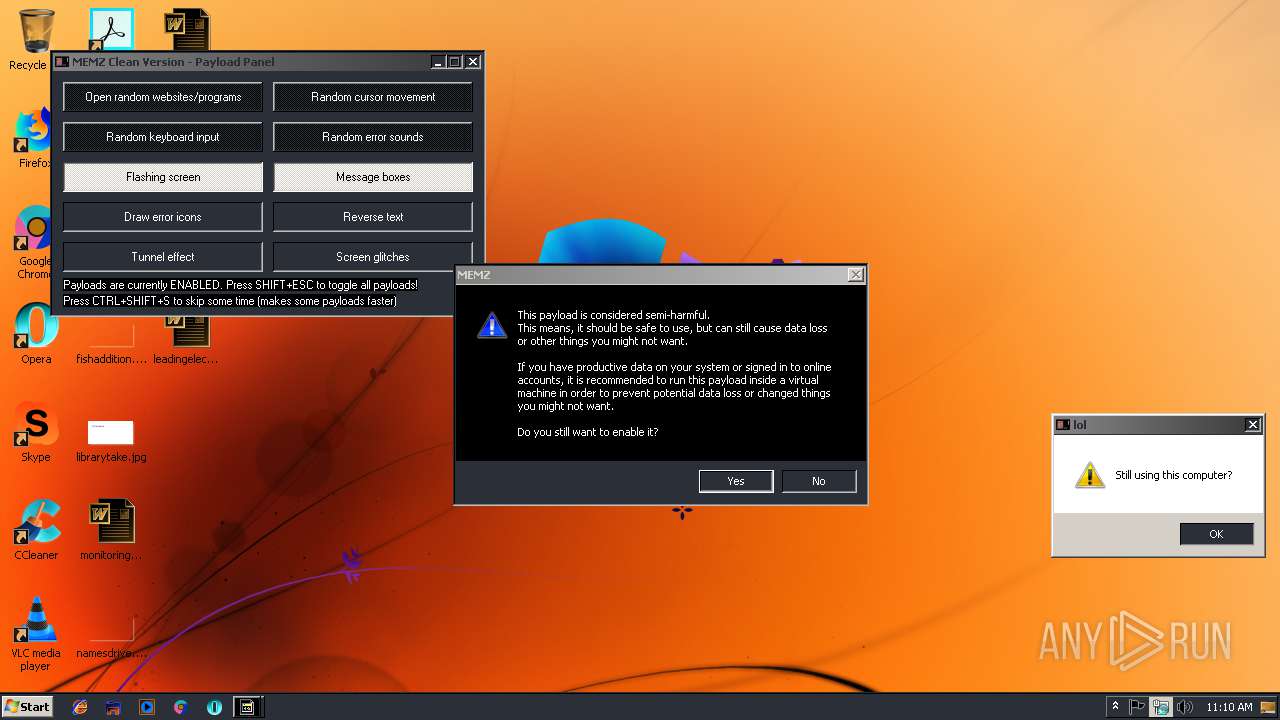This screenshot has height=720, width=1280.
Task: Click the 'Press CTRL+SHIFT+S to skip' hint text
Action: (x=230, y=301)
